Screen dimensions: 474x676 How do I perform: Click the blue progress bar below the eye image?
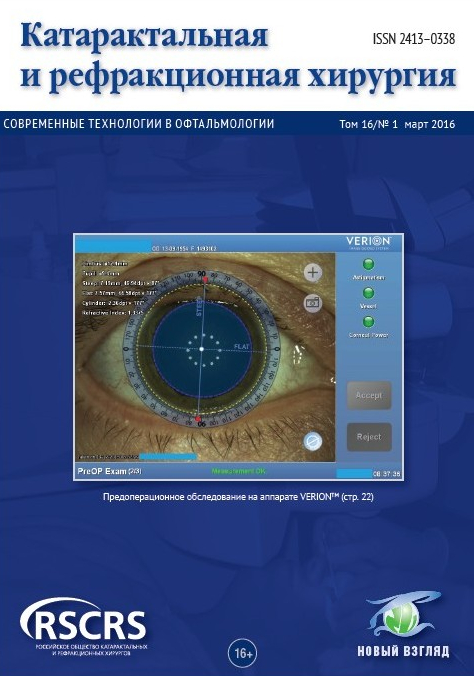pyautogui.click(x=169, y=456)
